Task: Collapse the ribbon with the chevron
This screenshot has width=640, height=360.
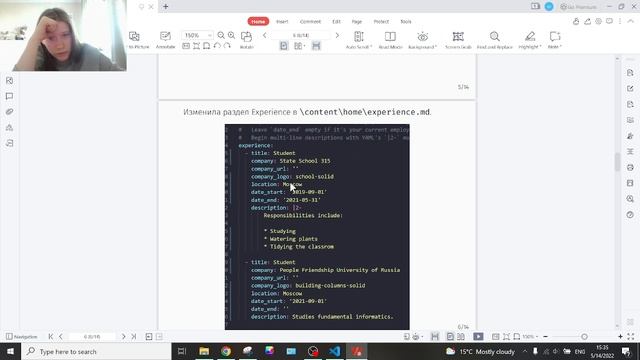Action: click(x=631, y=21)
